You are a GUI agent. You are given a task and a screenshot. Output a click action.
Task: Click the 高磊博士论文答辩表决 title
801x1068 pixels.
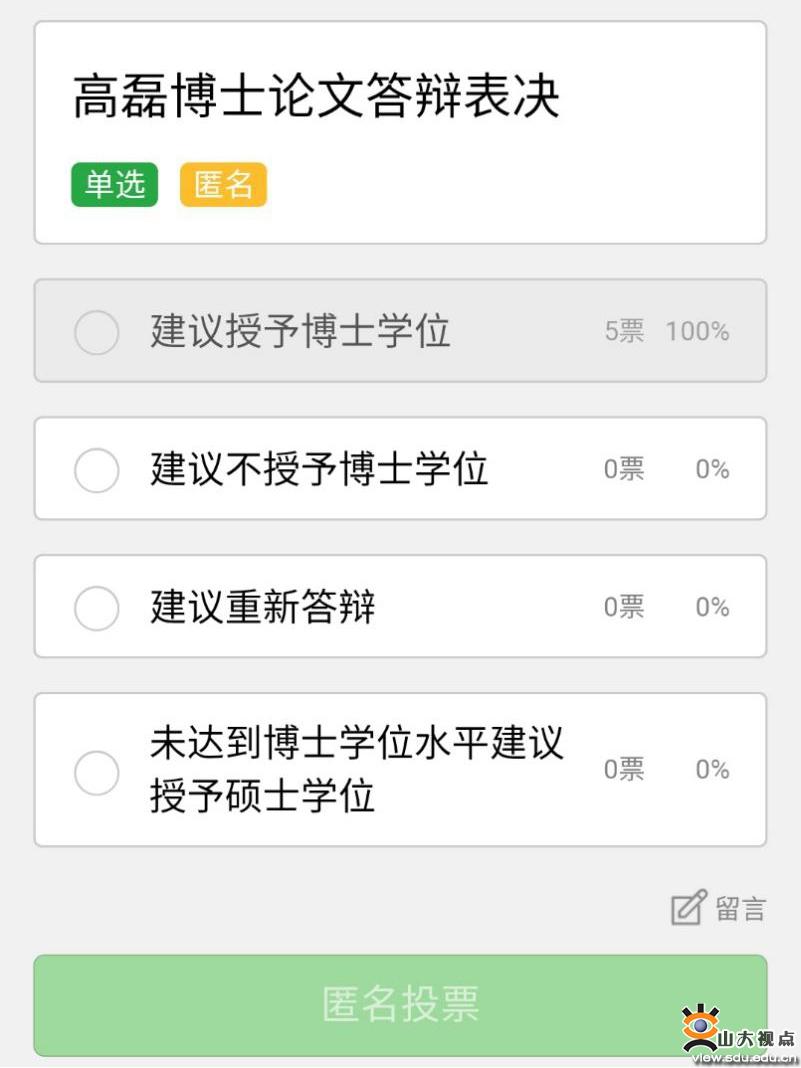coord(316,97)
